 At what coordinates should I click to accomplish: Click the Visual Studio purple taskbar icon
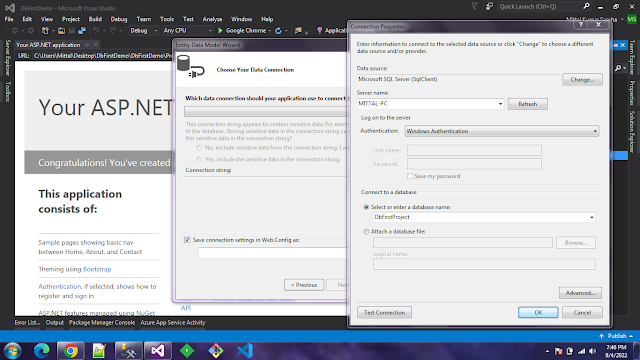(x=158, y=351)
